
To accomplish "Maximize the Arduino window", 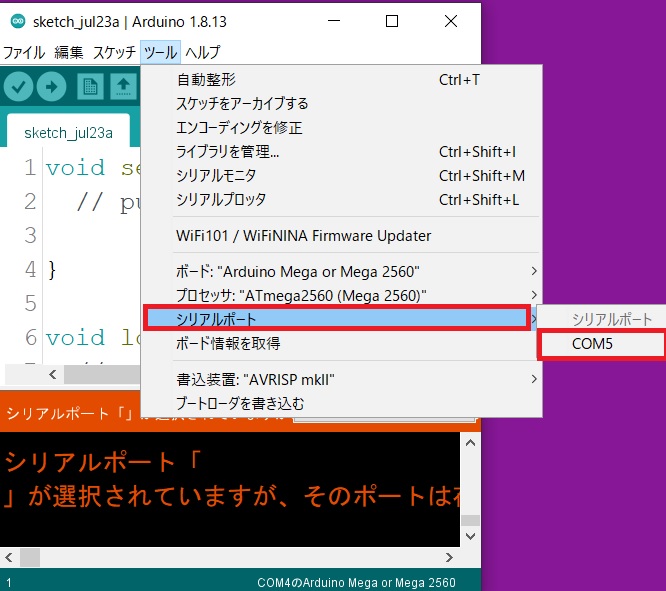I will click(x=392, y=21).
